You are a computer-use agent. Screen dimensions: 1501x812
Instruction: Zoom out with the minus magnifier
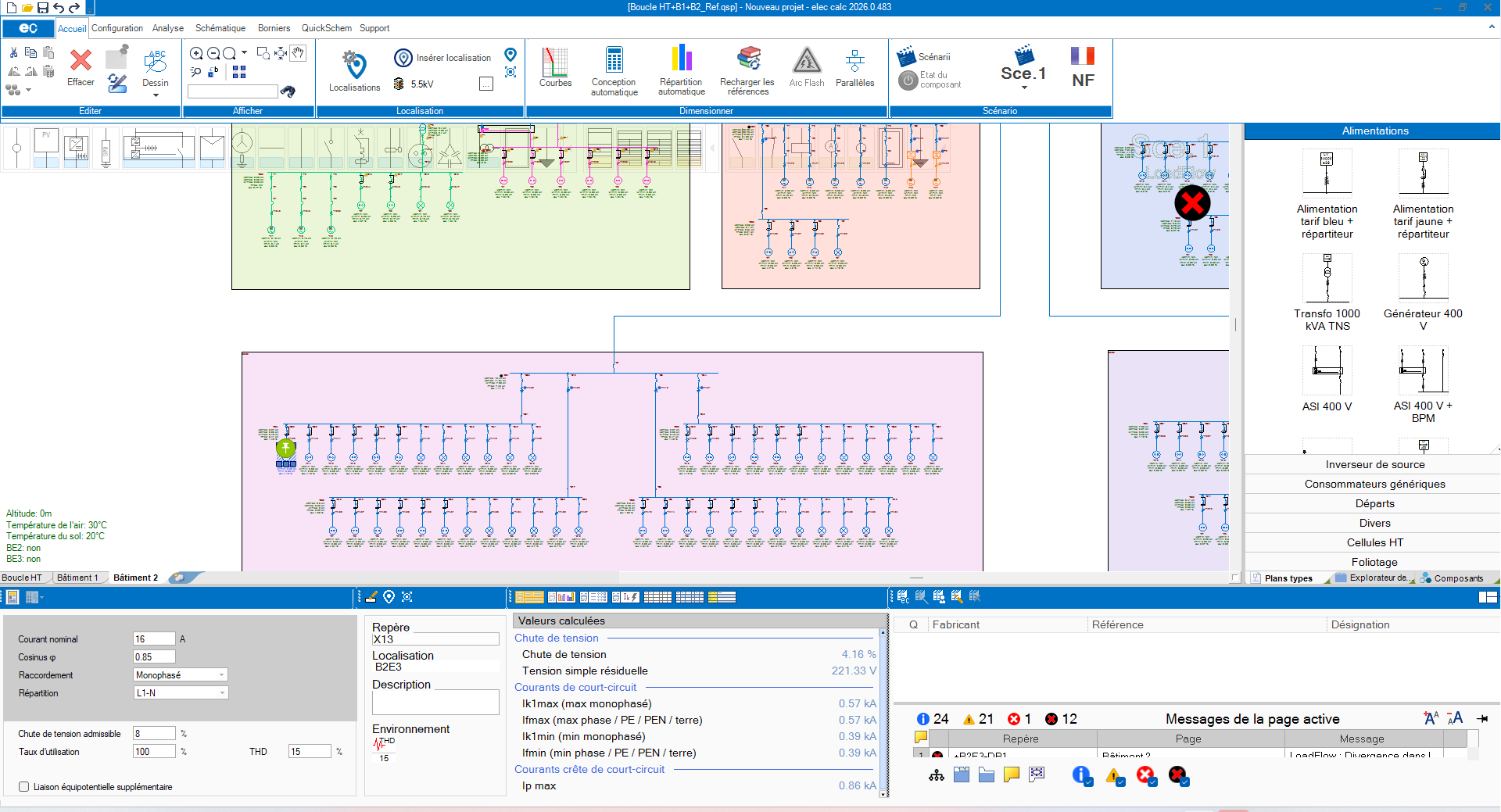click(213, 53)
